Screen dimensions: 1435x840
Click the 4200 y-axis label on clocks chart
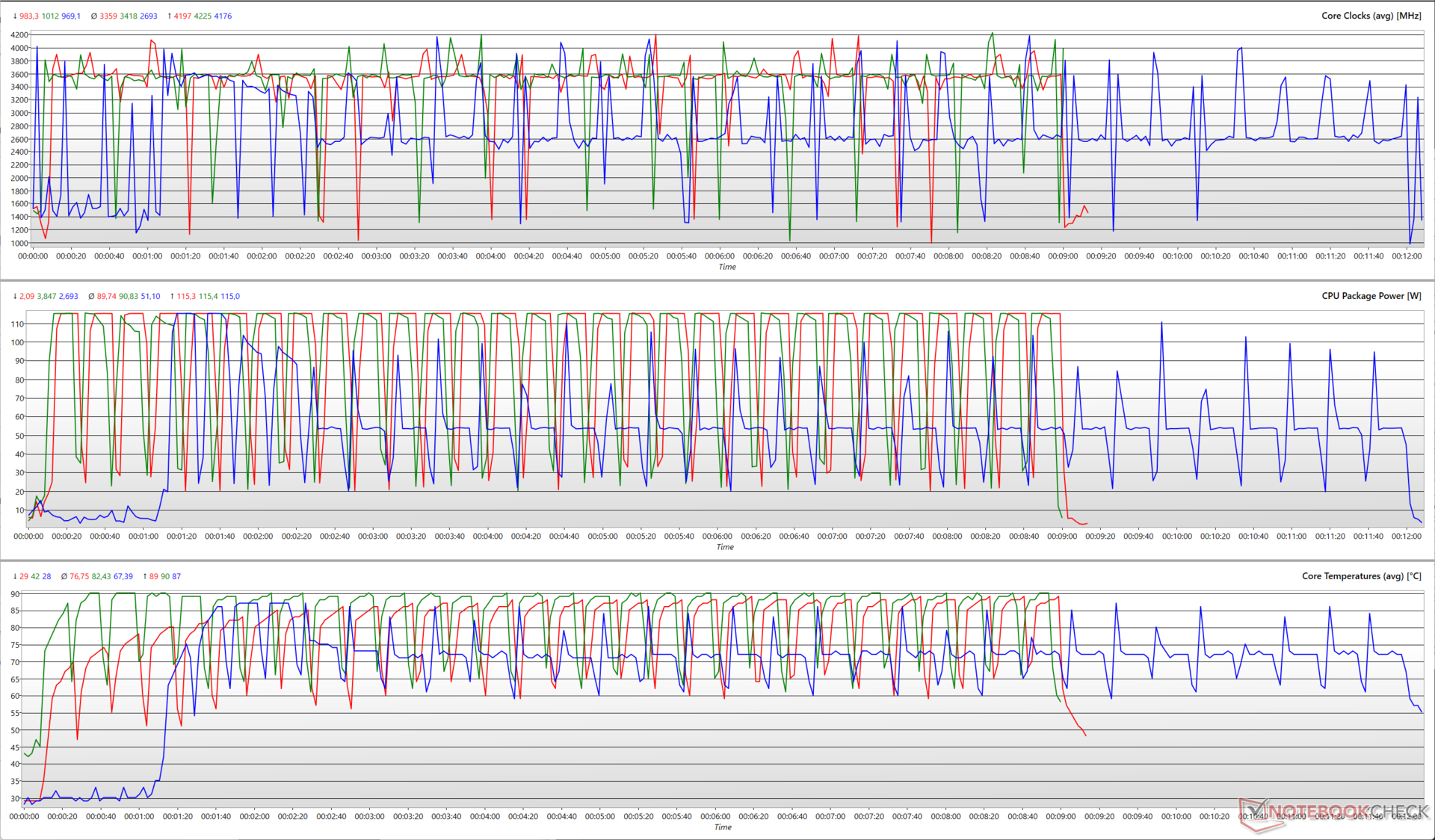(19, 35)
